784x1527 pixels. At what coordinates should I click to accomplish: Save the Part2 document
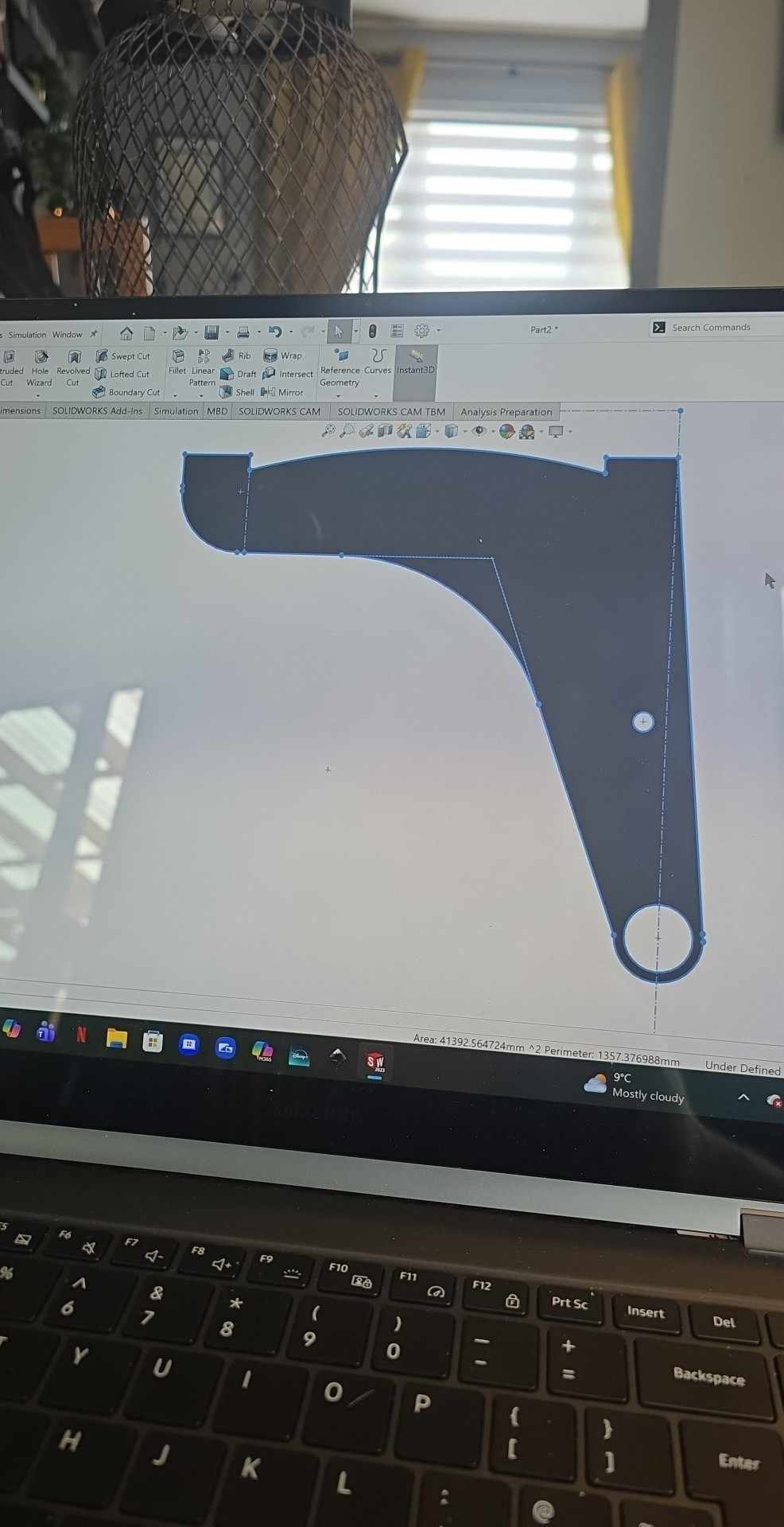[x=212, y=332]
